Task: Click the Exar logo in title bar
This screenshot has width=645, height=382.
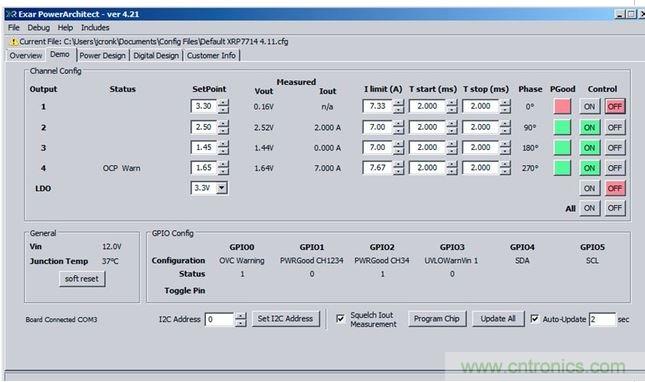Action: (x=11, y=14)
